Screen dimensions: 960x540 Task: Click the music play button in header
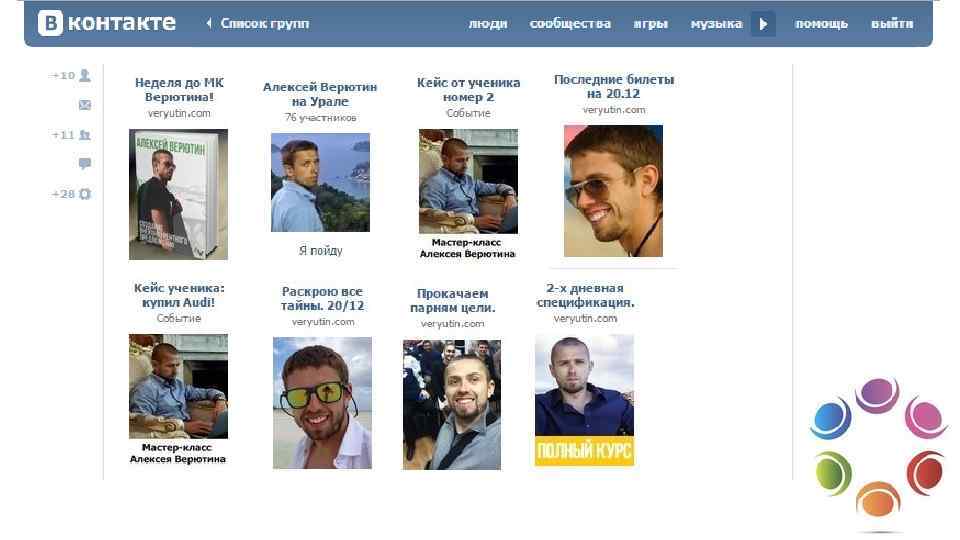(763, 24)
